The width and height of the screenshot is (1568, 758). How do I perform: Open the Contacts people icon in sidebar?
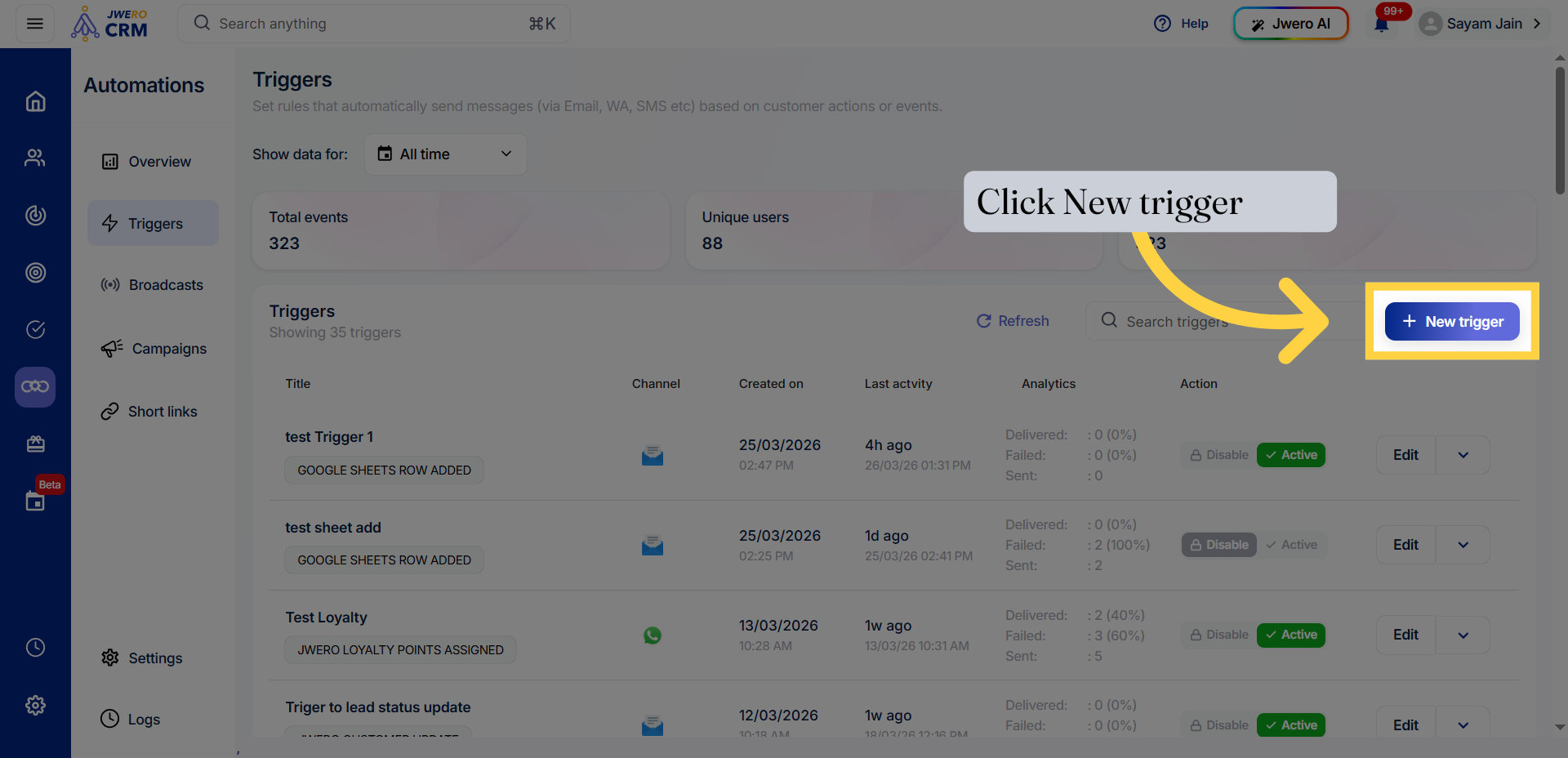point(35,158)
